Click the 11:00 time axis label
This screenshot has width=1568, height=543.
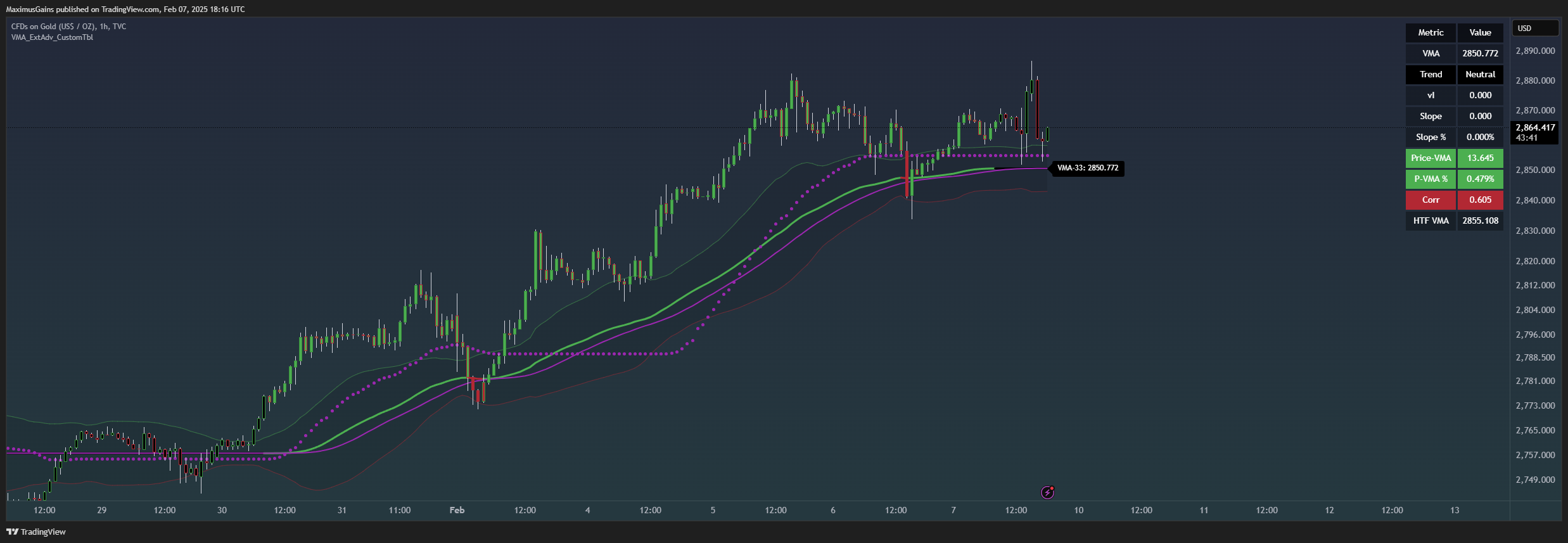pos(399,510)
